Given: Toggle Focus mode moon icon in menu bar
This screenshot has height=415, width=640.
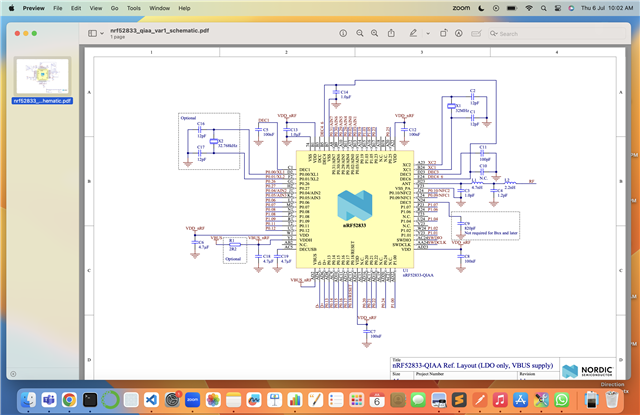Looking at the screenshot, I should pyautogui.click(x=481, y=8).
